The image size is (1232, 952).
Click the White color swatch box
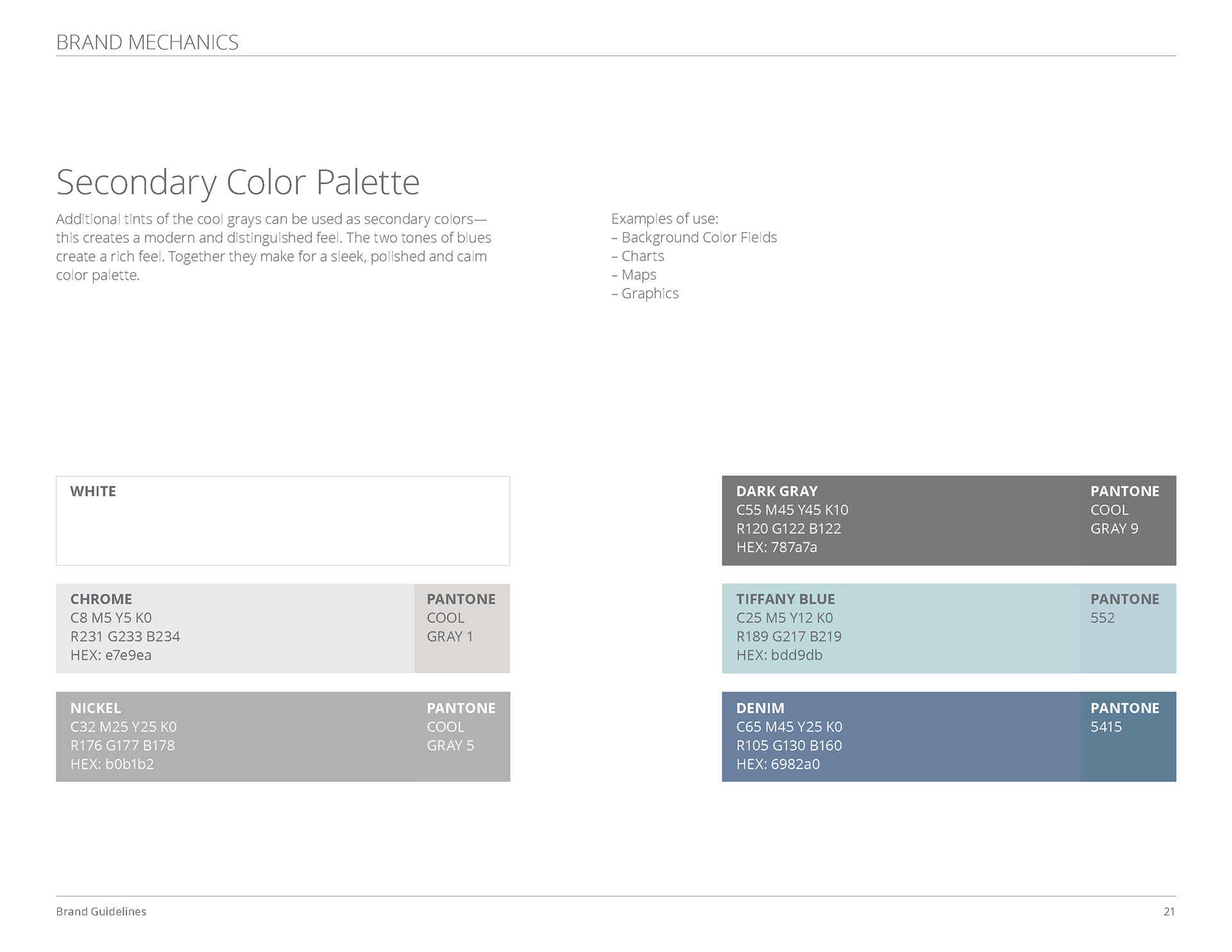tap(282, 520)
